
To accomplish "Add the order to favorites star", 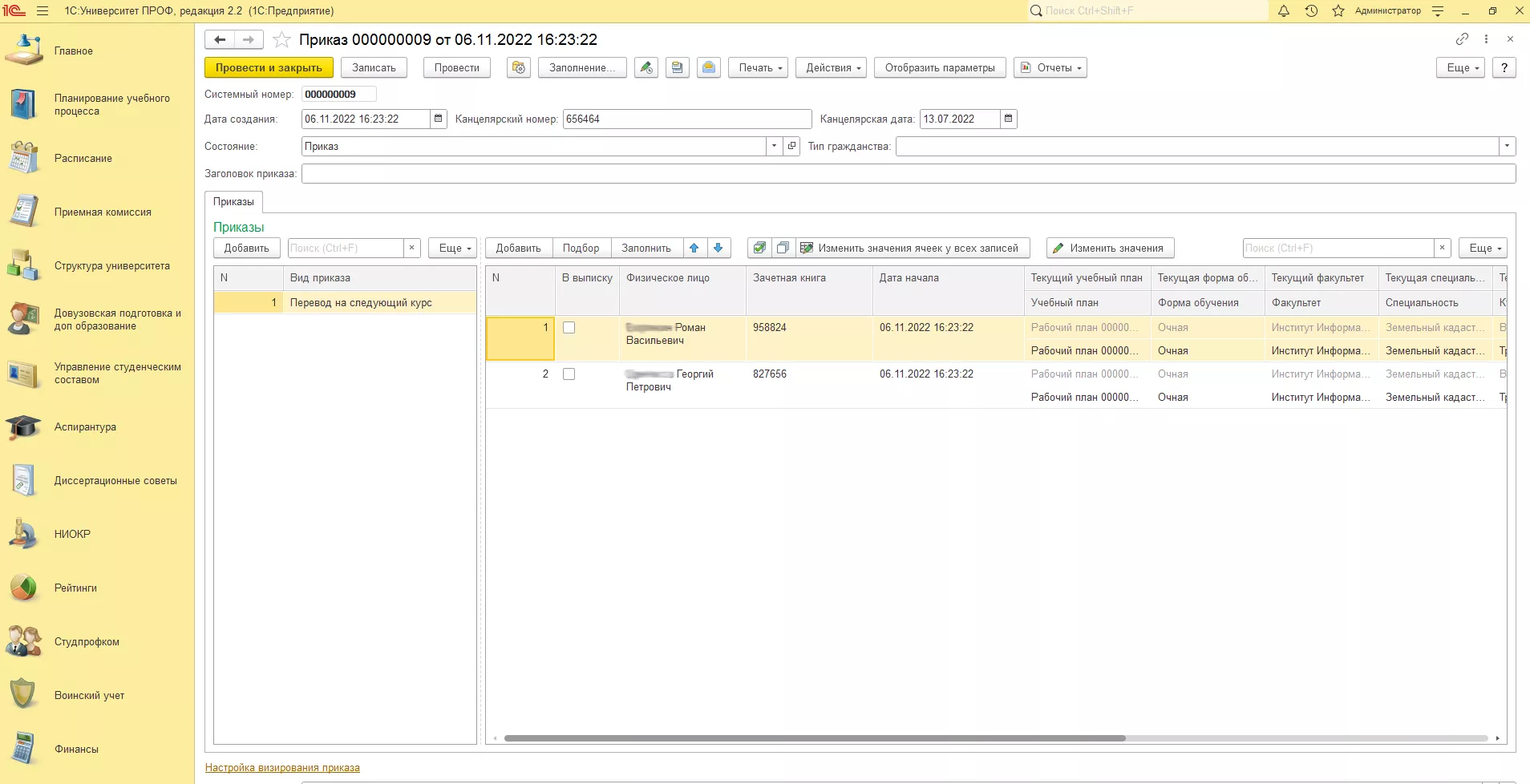I will 281,39.
